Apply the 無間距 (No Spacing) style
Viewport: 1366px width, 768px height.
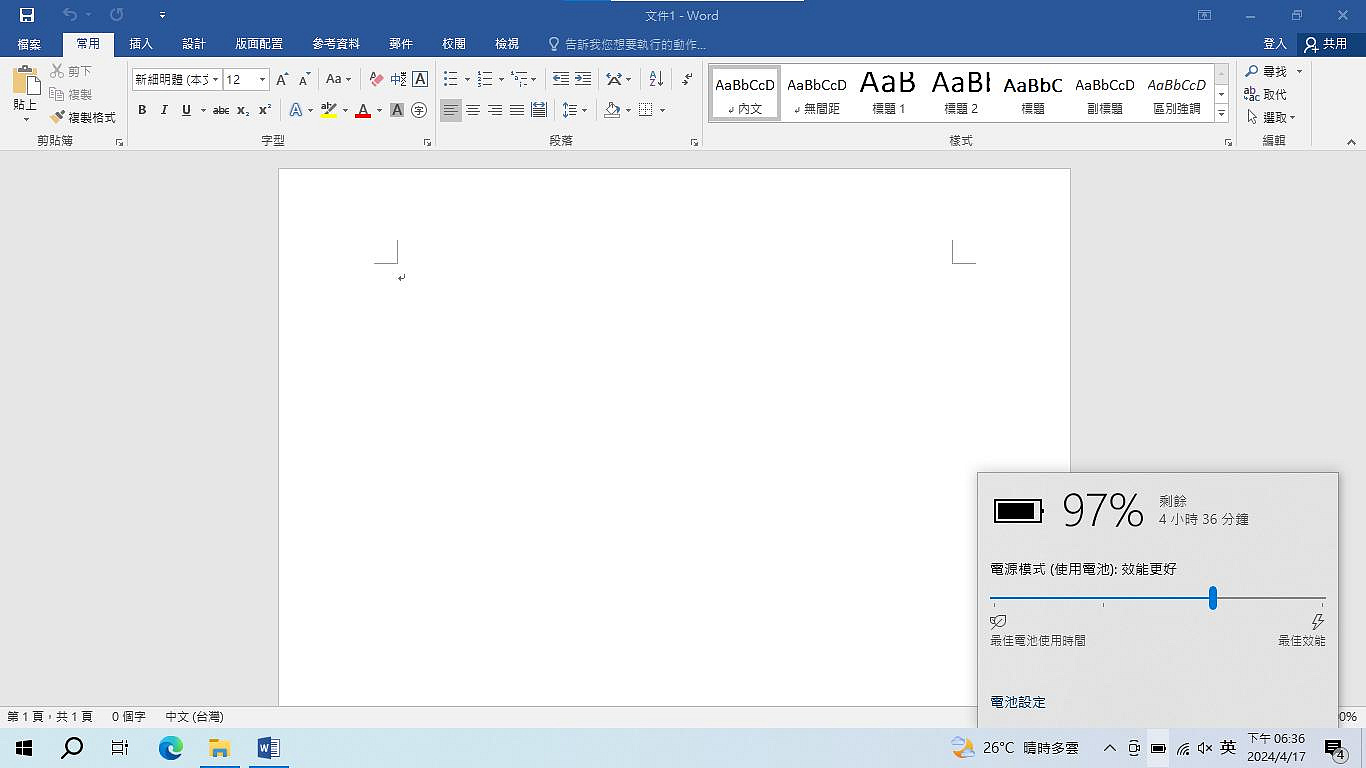(817, 93)
